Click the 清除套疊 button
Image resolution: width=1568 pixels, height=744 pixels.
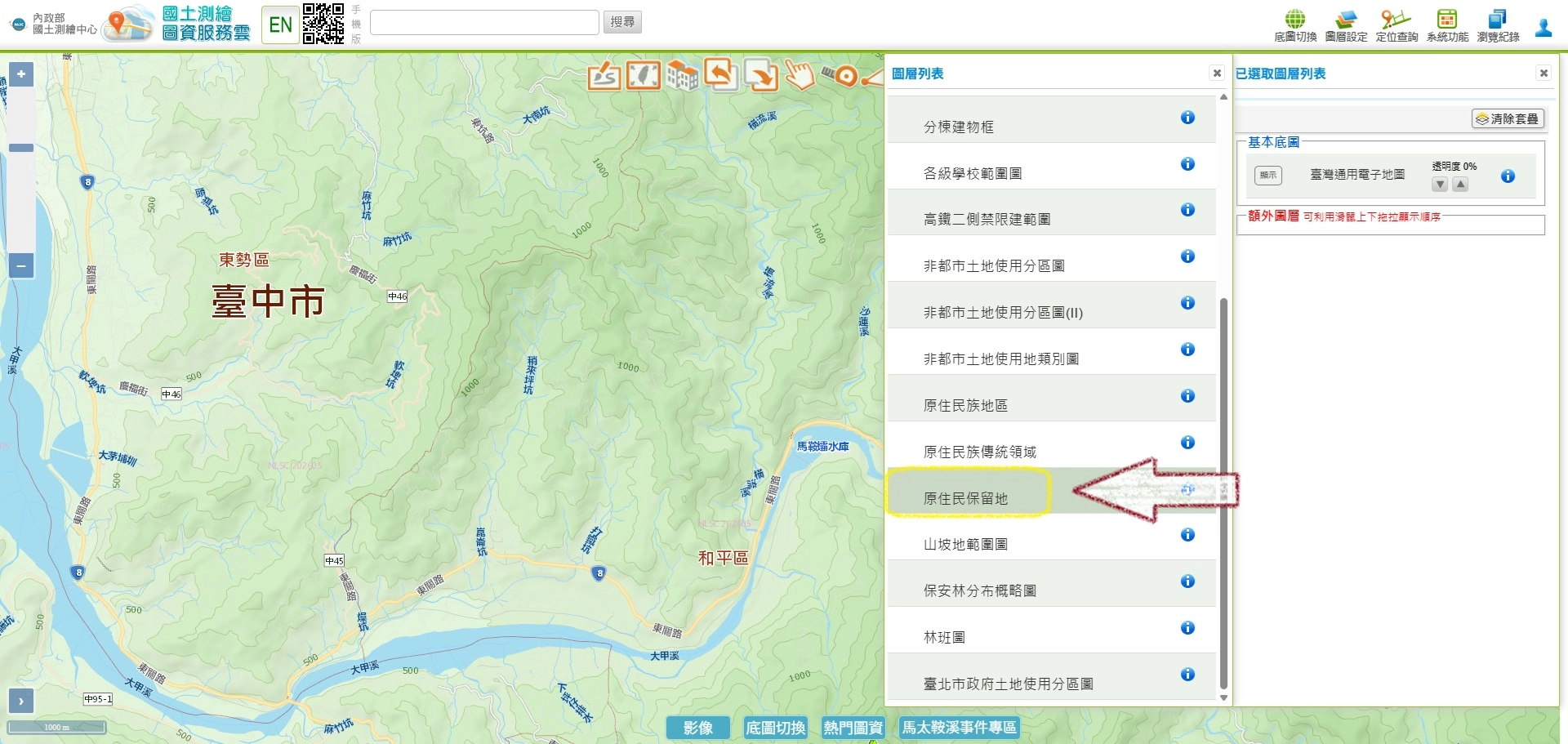1508,119
